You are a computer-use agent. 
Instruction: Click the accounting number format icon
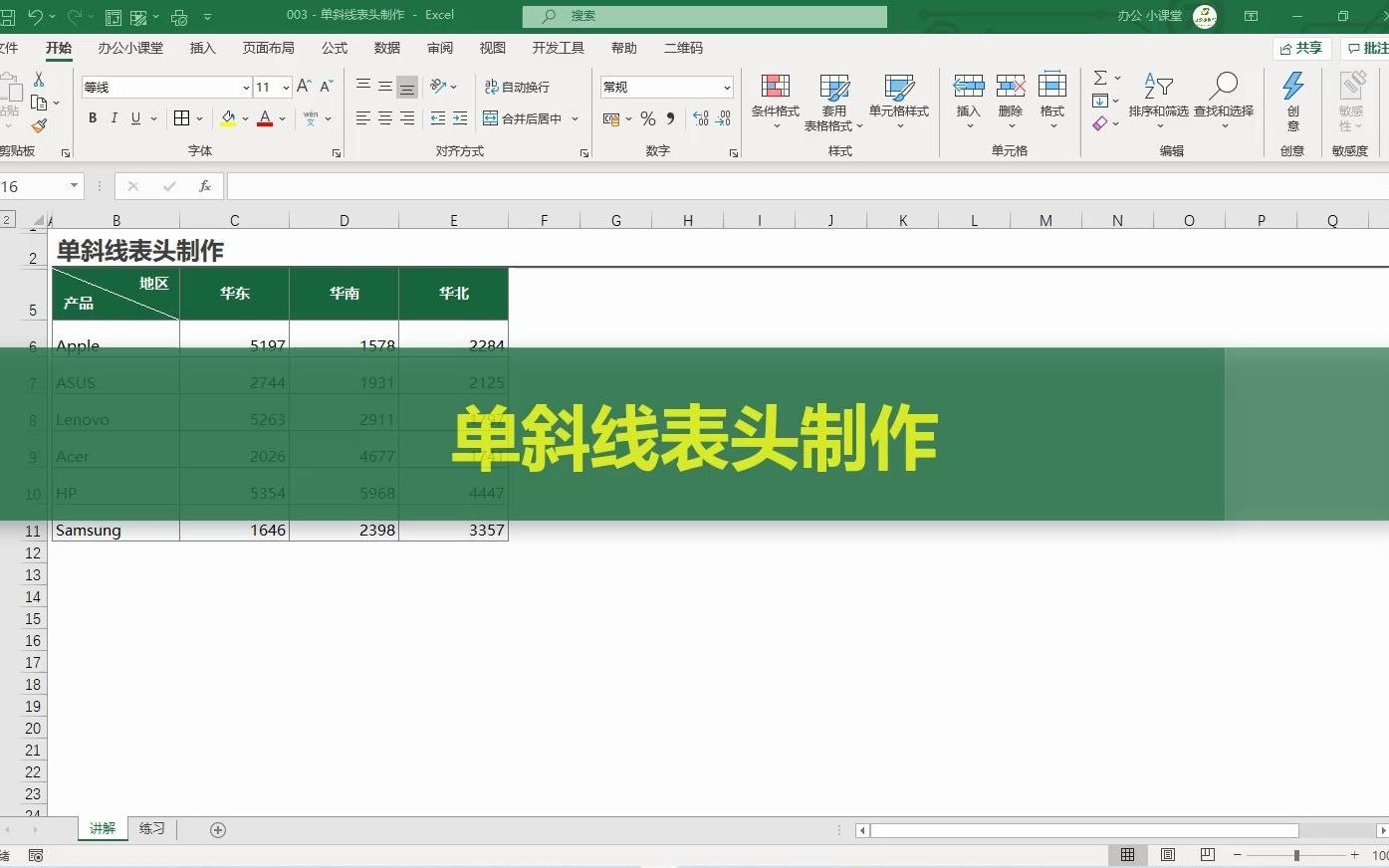(611, 118)
